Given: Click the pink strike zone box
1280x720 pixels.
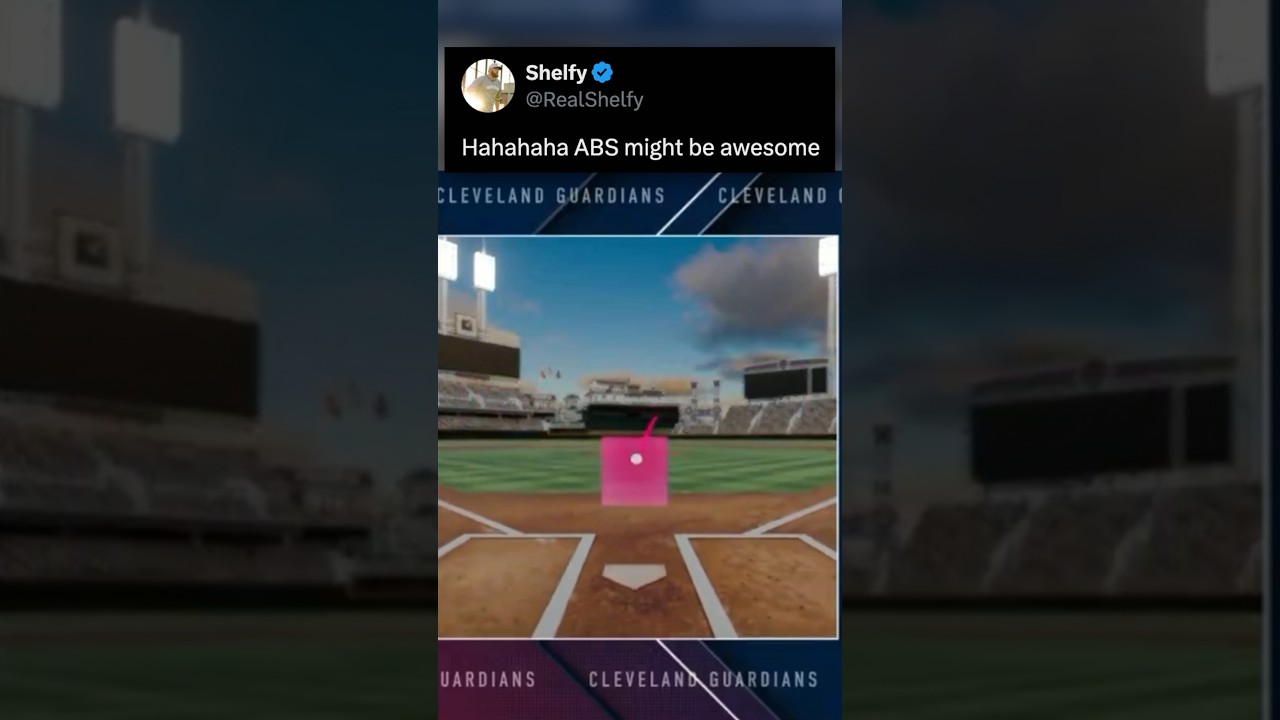Looking at the screenshot, I should tap(634, 470).
